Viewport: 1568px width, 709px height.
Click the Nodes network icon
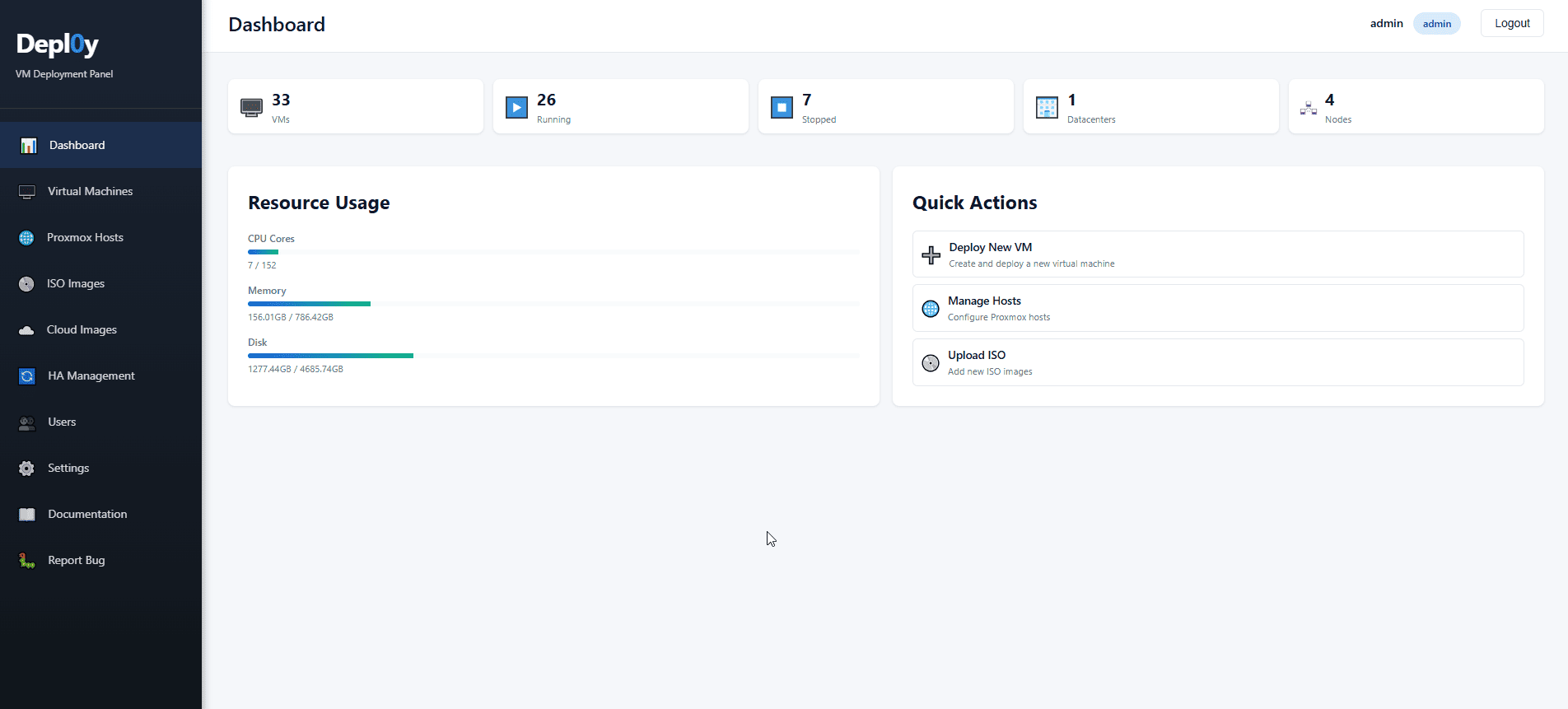[1309, 107]
